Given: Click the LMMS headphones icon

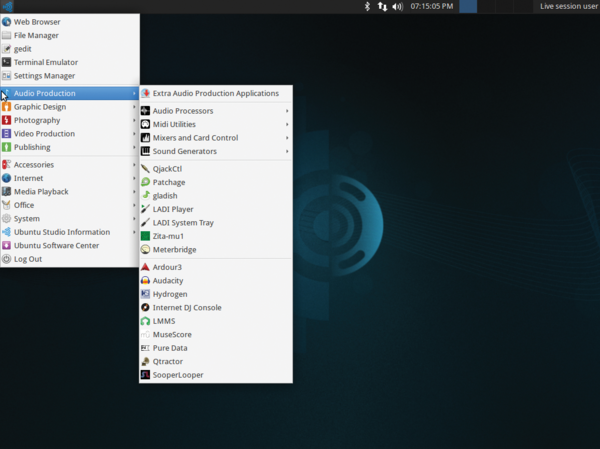Looking at the screenshot, I should point(146,321).
